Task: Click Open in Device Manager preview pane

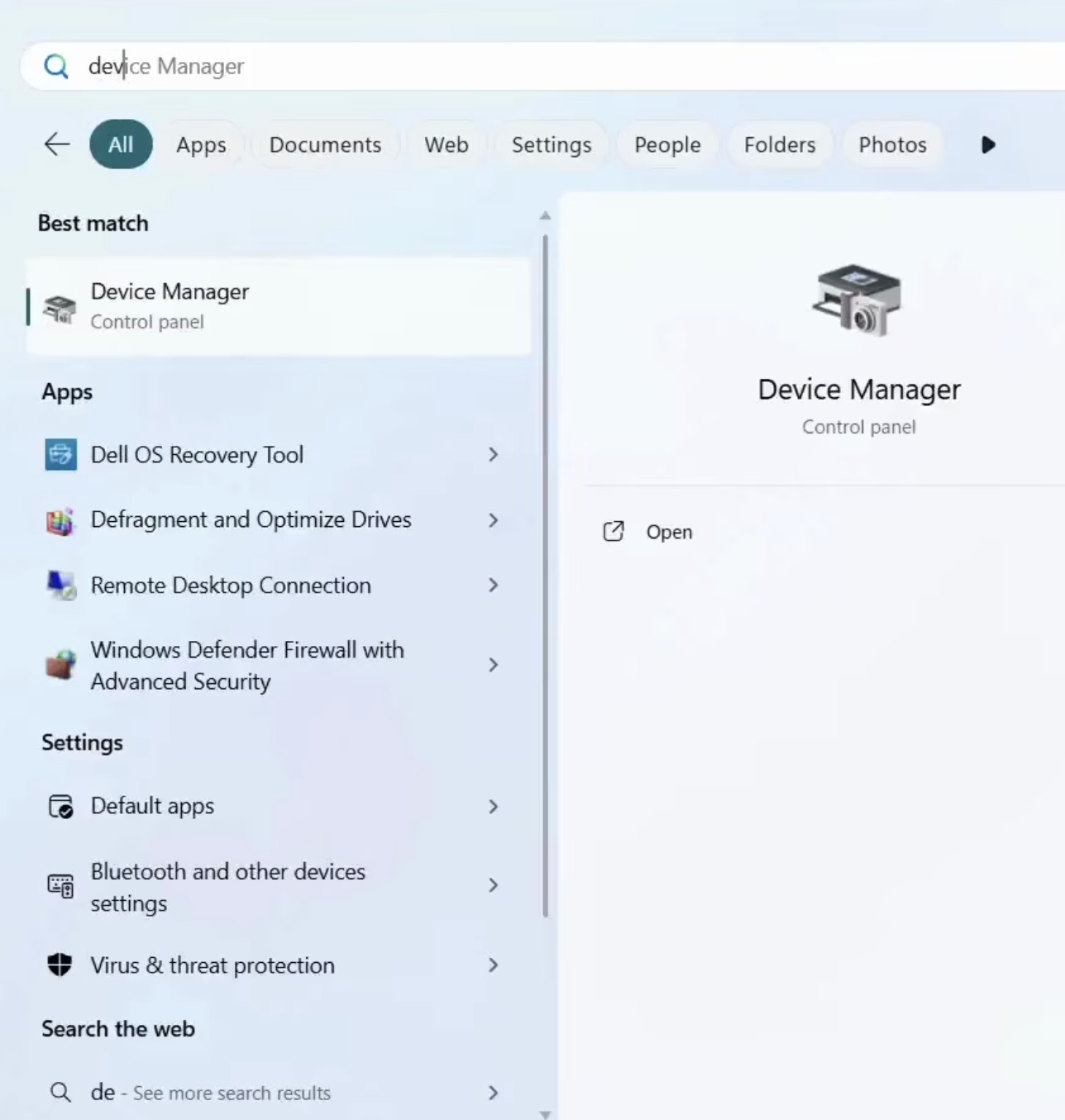Action: [x=669, y=532]
